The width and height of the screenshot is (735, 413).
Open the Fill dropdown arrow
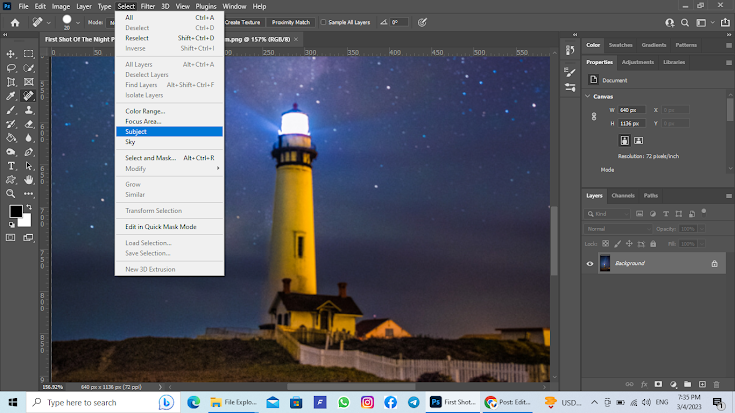coord(702,244)
